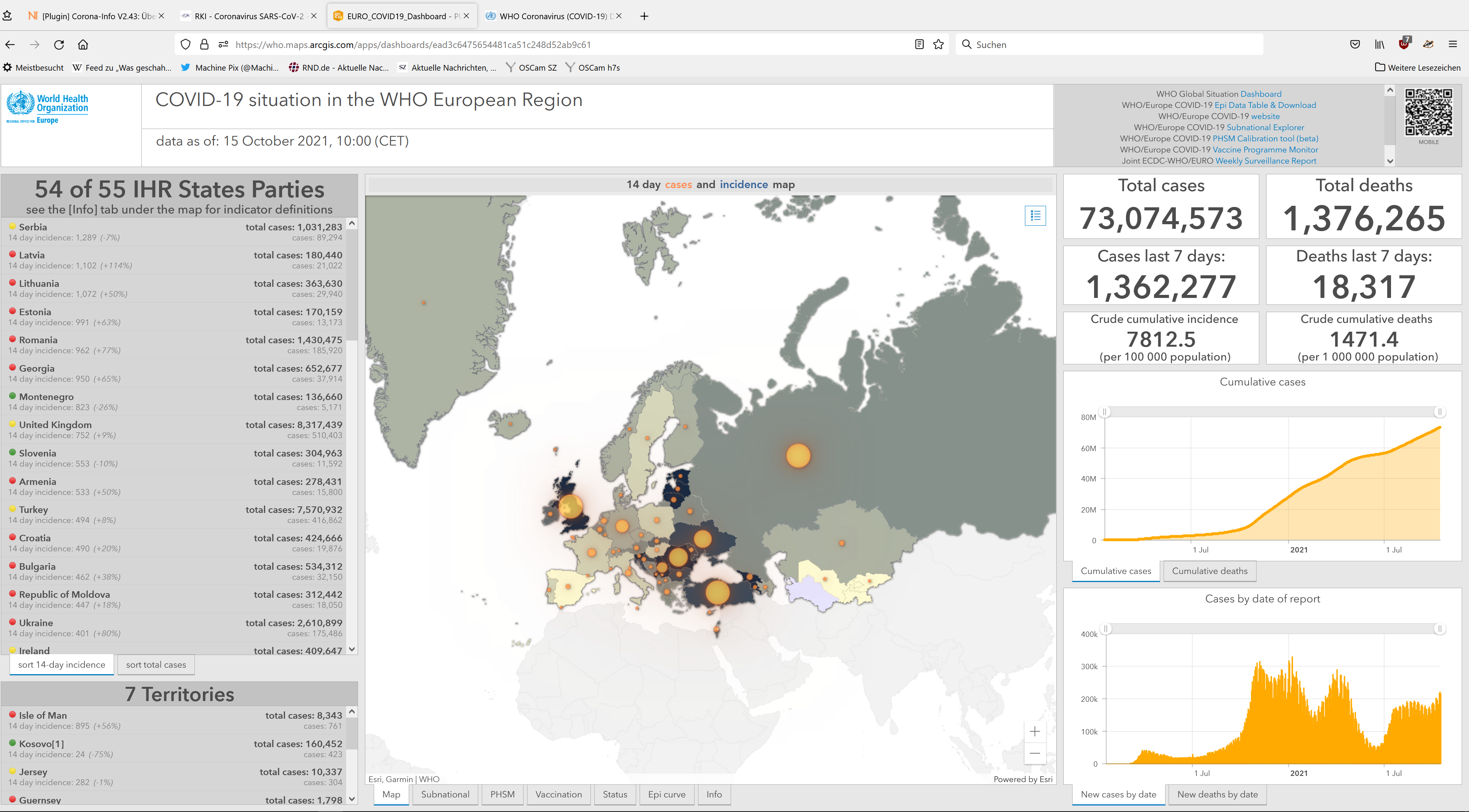Open the Firefox hamburger menu
Image resolution: width=1469 pixels, height=812 pixels.
coord(1452,45)
